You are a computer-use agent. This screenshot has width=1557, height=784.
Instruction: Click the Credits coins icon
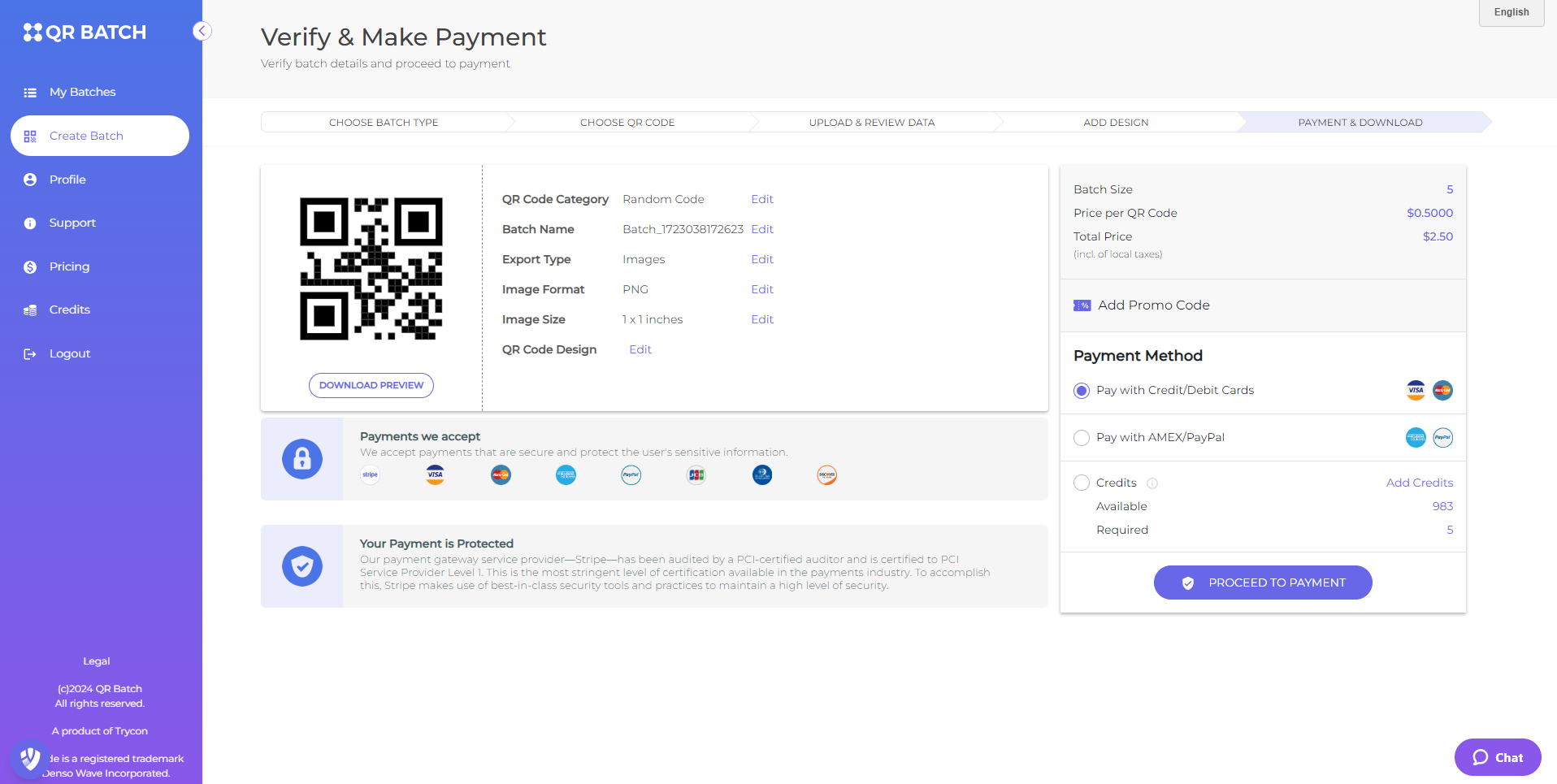tap(30, 310)
